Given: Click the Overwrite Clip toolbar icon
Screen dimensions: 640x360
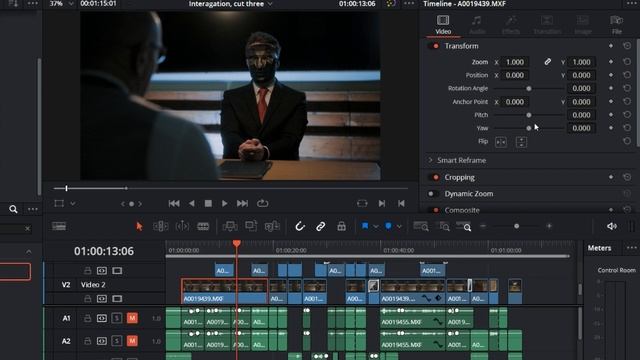Looking at the screenshot, I should 251,226.
